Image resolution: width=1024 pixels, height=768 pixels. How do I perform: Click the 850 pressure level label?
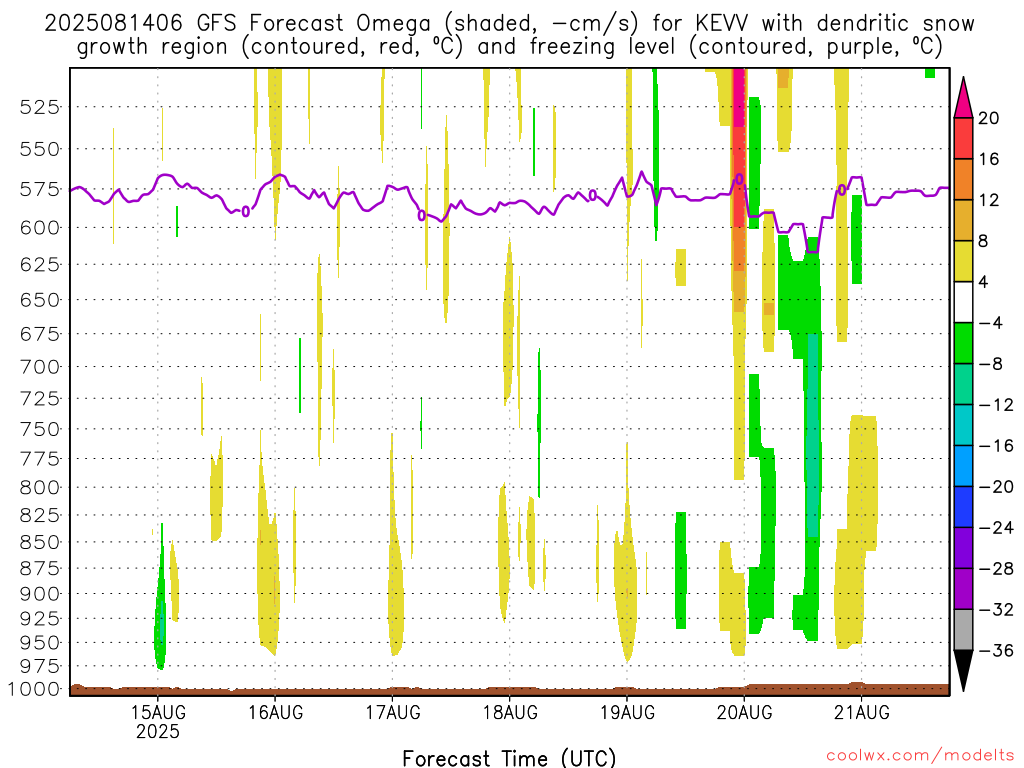point(40,542)
